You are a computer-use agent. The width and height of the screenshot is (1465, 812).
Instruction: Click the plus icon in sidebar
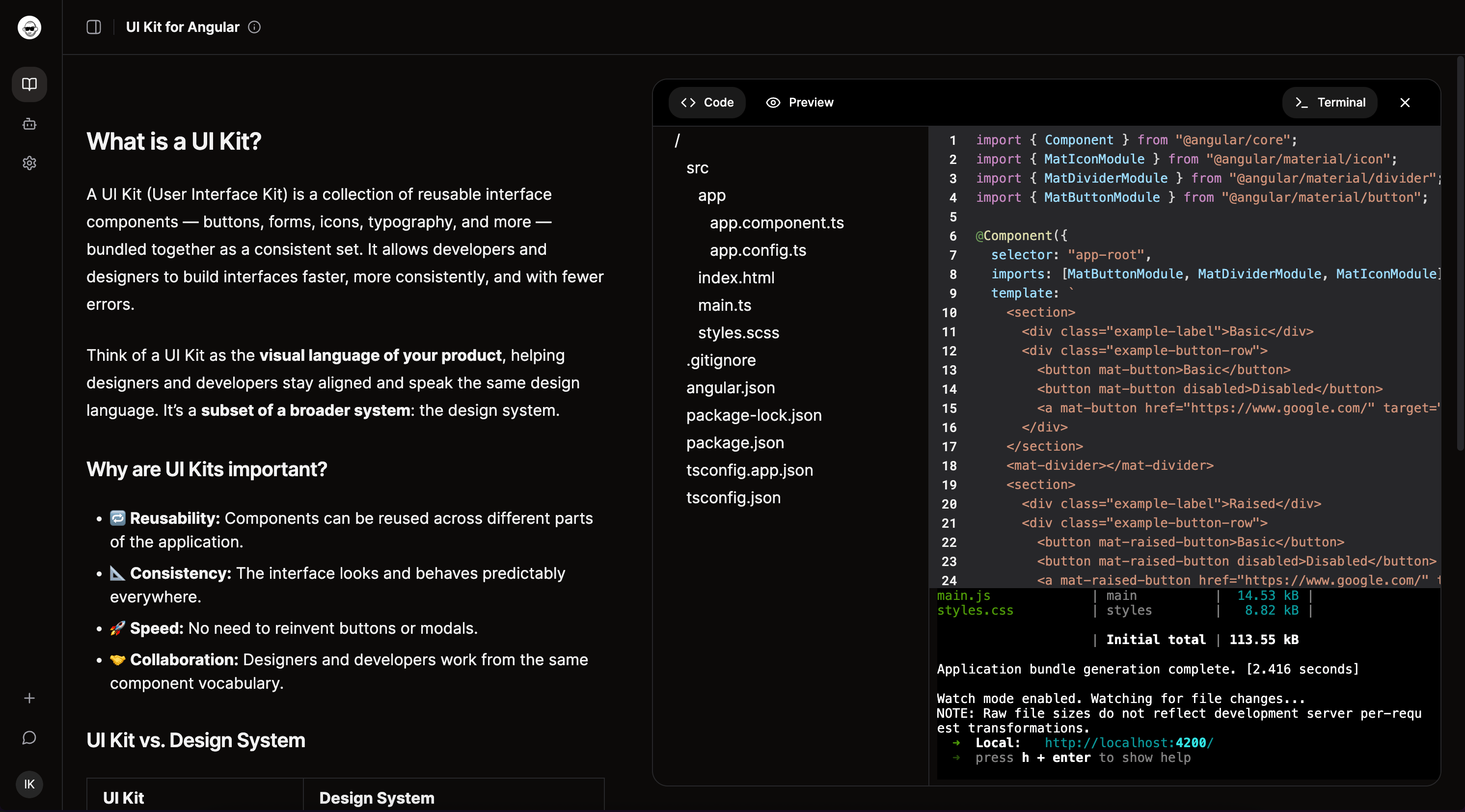(29, 698)
